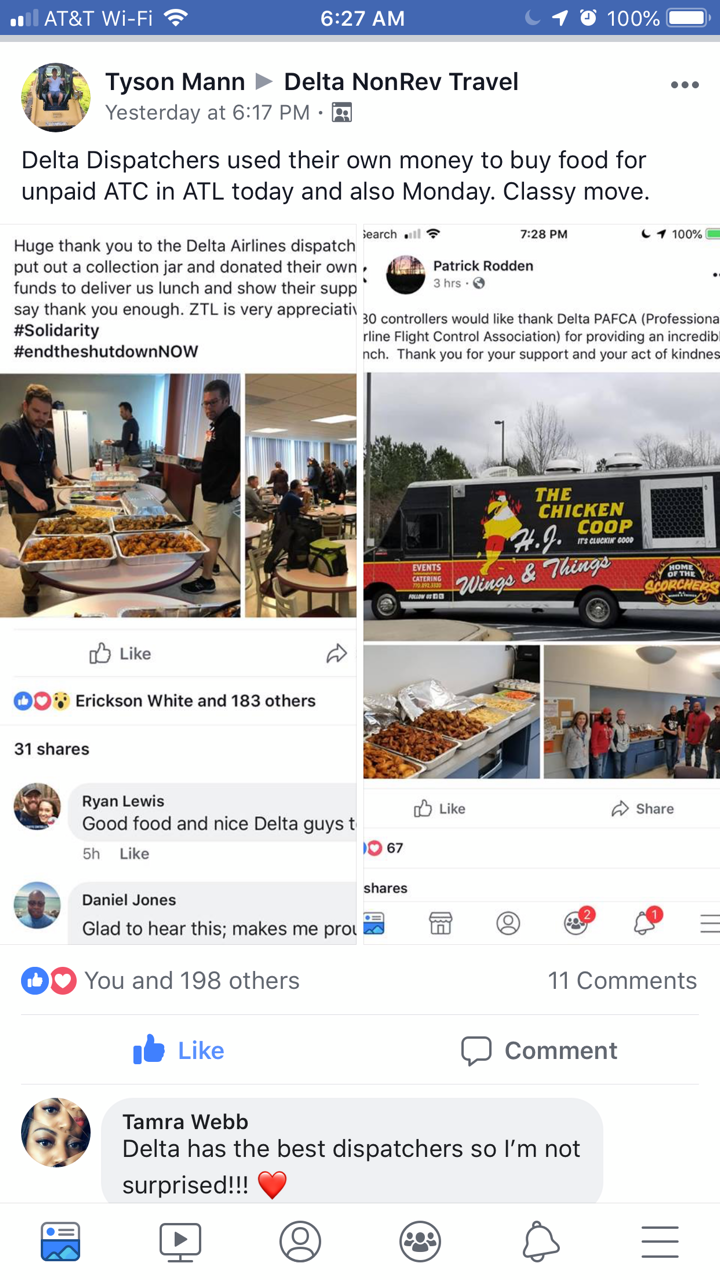Open reactions list You and 198 others
Viewport: 720px width, 1280px height.
[161, 981]
